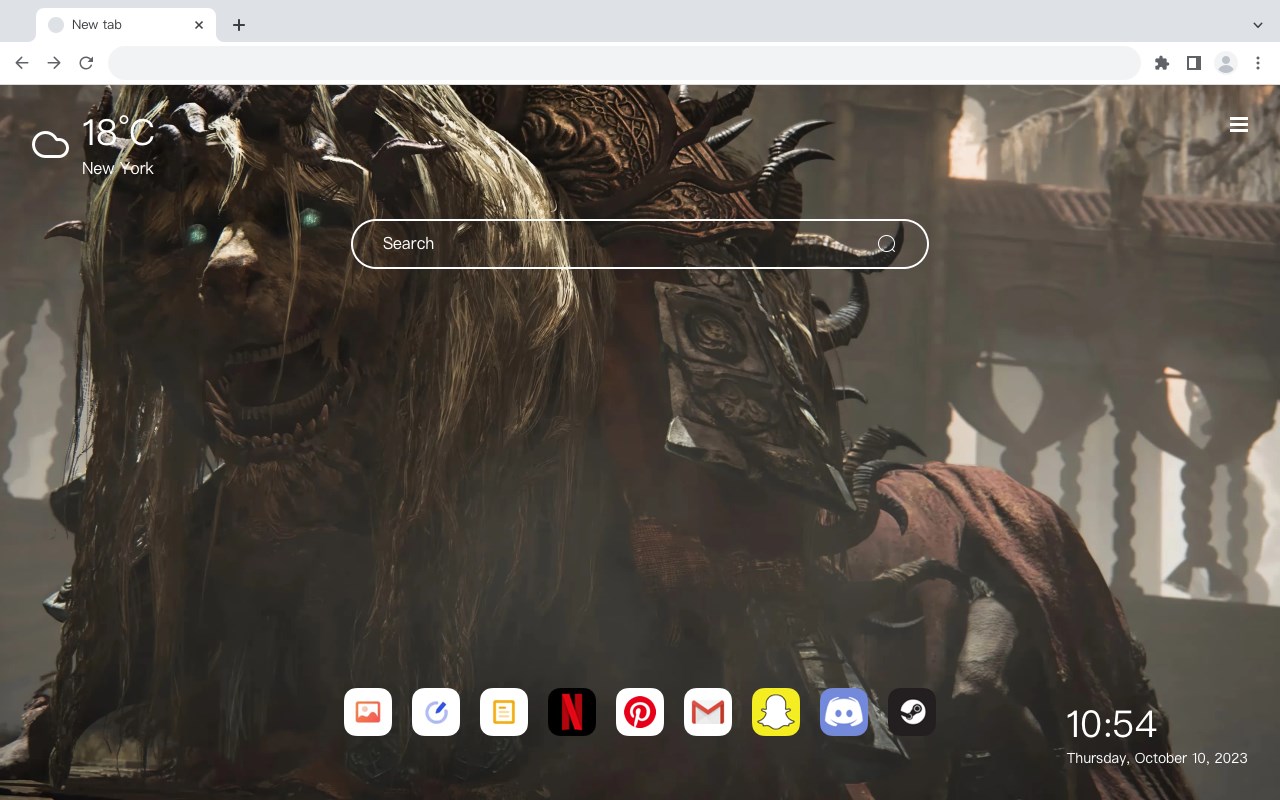
Task: Click into the Search input field
Action: 640,244
